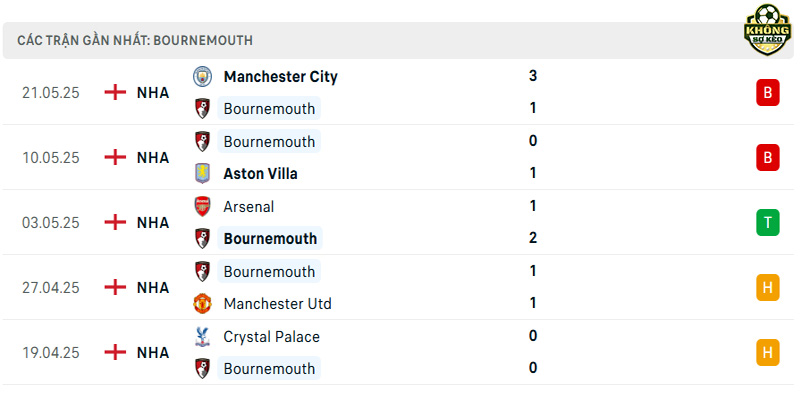Click the Manchester City club crest
The image size is (800, 400).
(x=203, y=77)
